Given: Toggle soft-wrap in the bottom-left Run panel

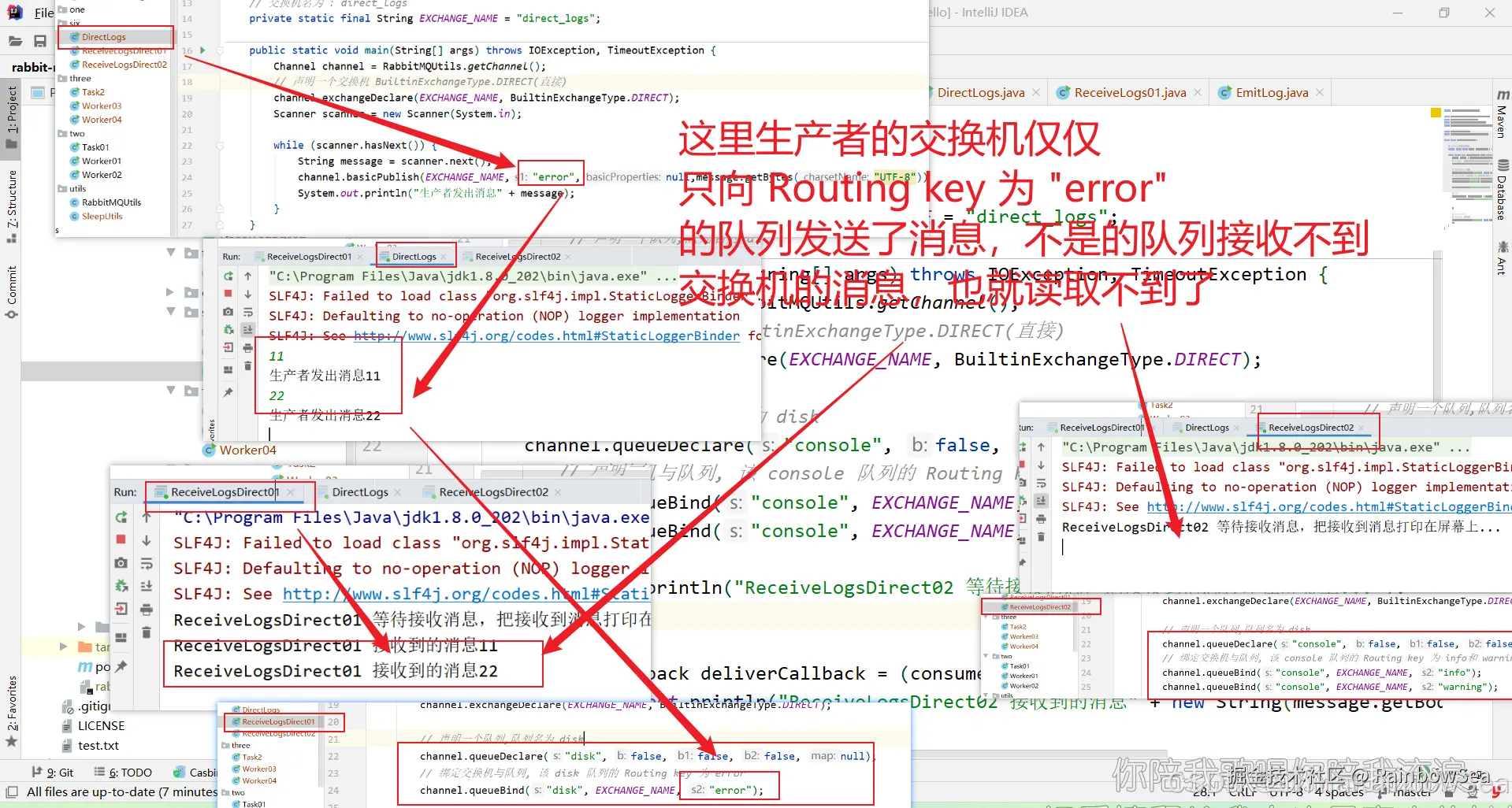Looking at the screenshot, I should 147,564.
